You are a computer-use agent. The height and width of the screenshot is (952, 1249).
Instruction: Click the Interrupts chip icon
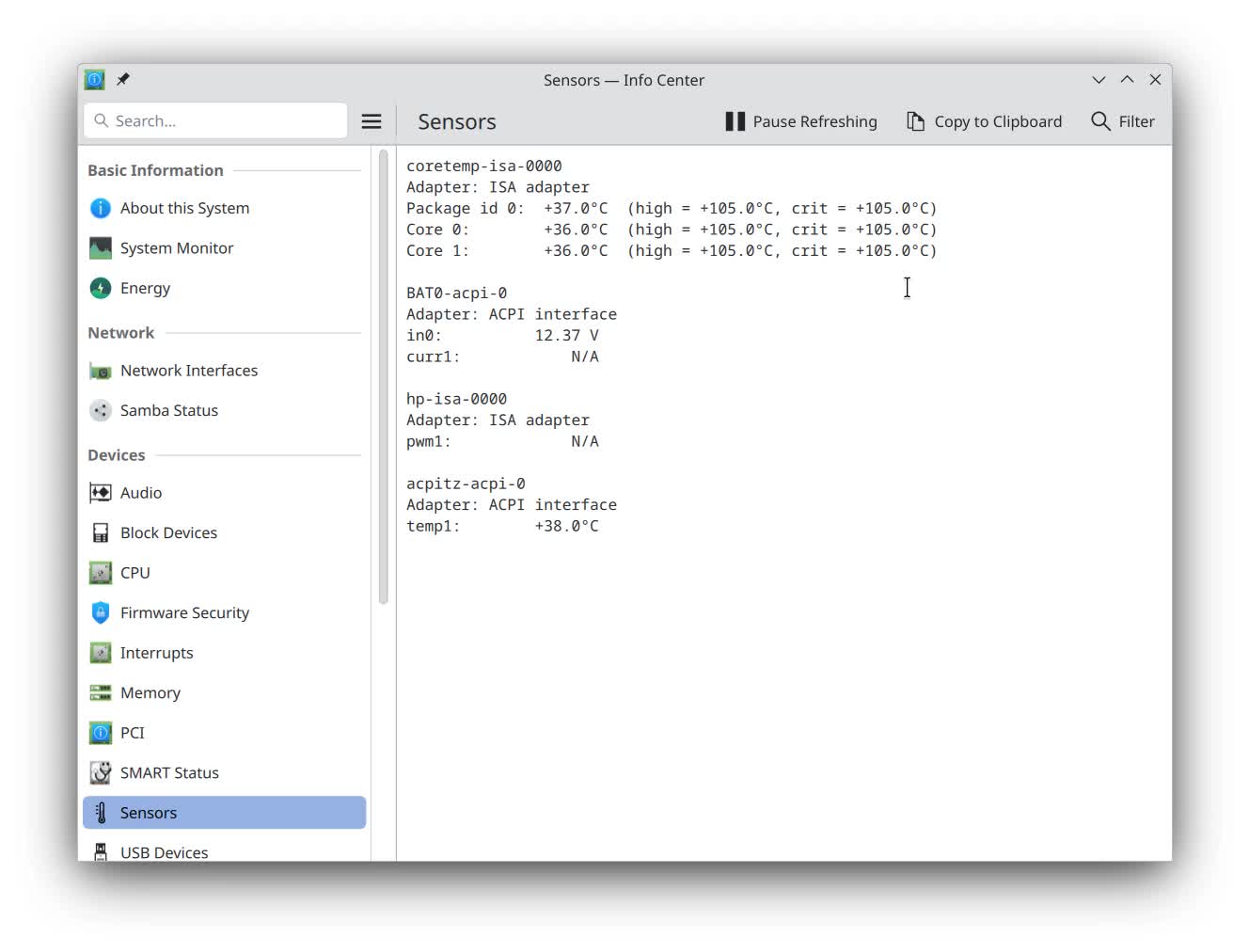pyautogui.click(x=101, y=653)
